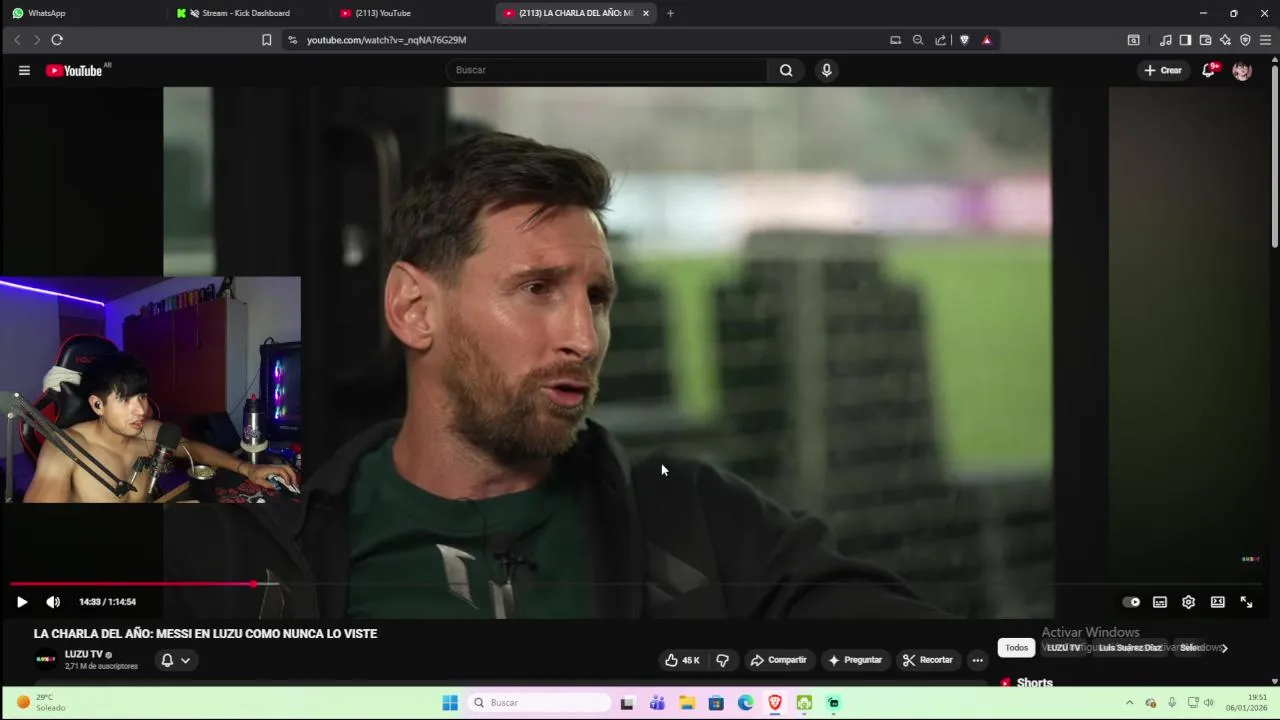Viewport: 1280px width, 720px height.
Task: Switch the player to theater mode
Action: pyautogui.click(x=1217, y=602)
